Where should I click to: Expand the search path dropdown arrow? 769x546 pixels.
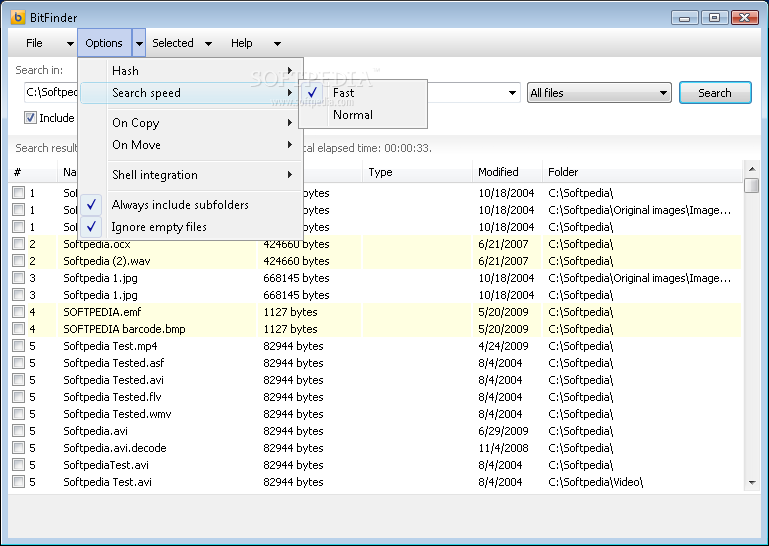(x=512, y=93)
